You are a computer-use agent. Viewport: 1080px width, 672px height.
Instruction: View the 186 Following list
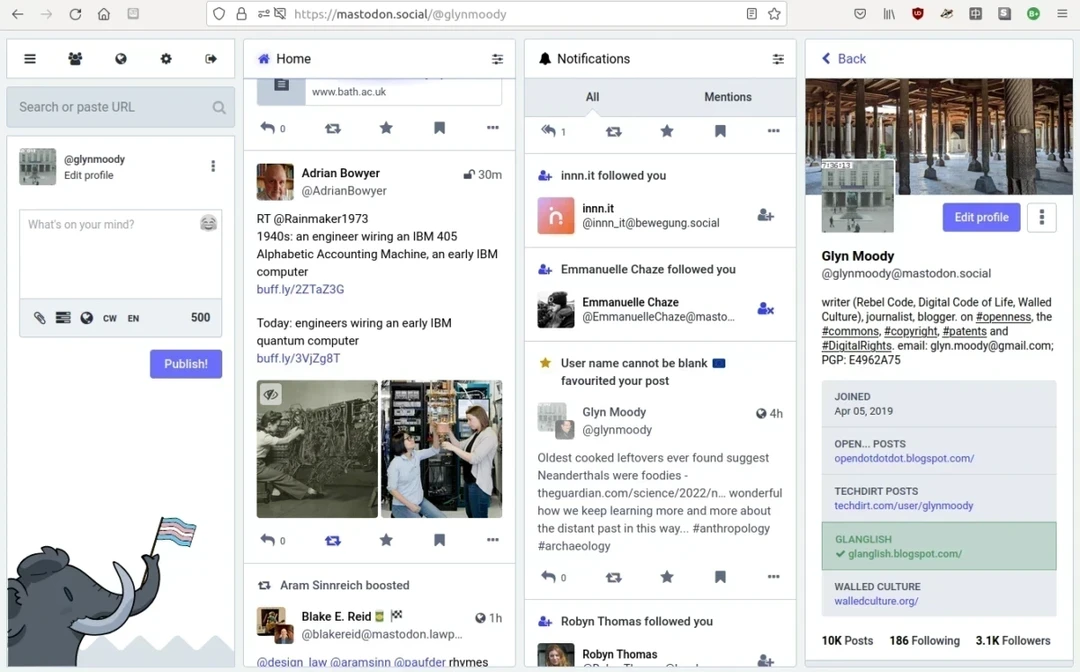924,640
